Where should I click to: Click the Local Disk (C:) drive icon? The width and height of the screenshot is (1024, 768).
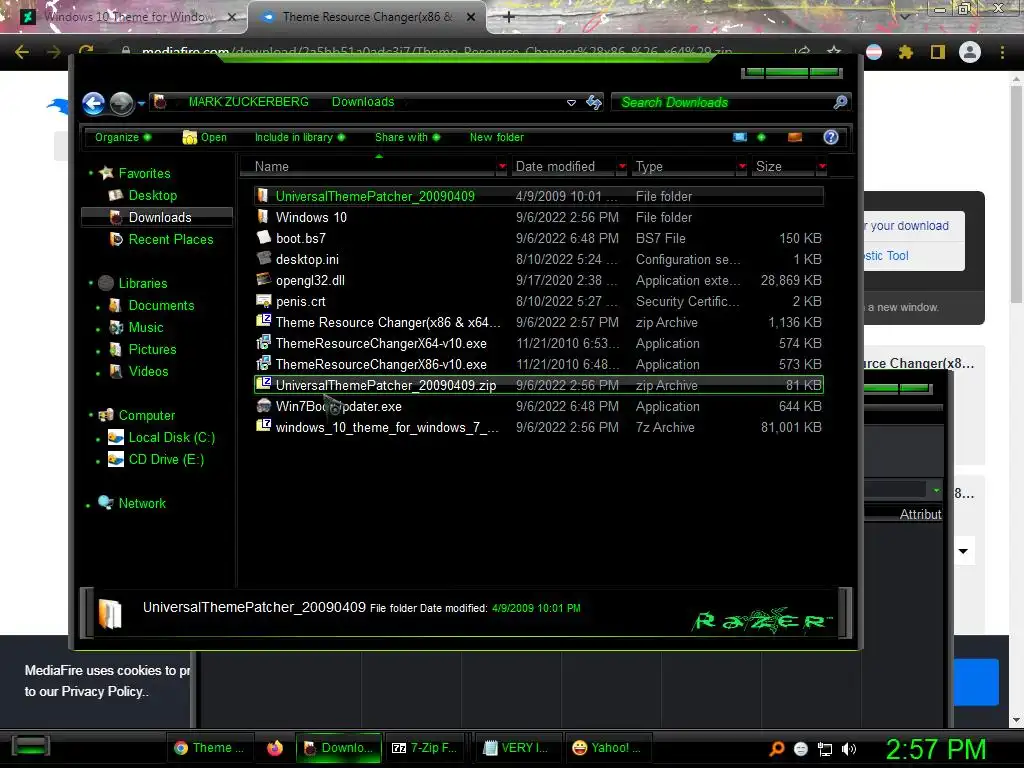click(x=116, y=438)
